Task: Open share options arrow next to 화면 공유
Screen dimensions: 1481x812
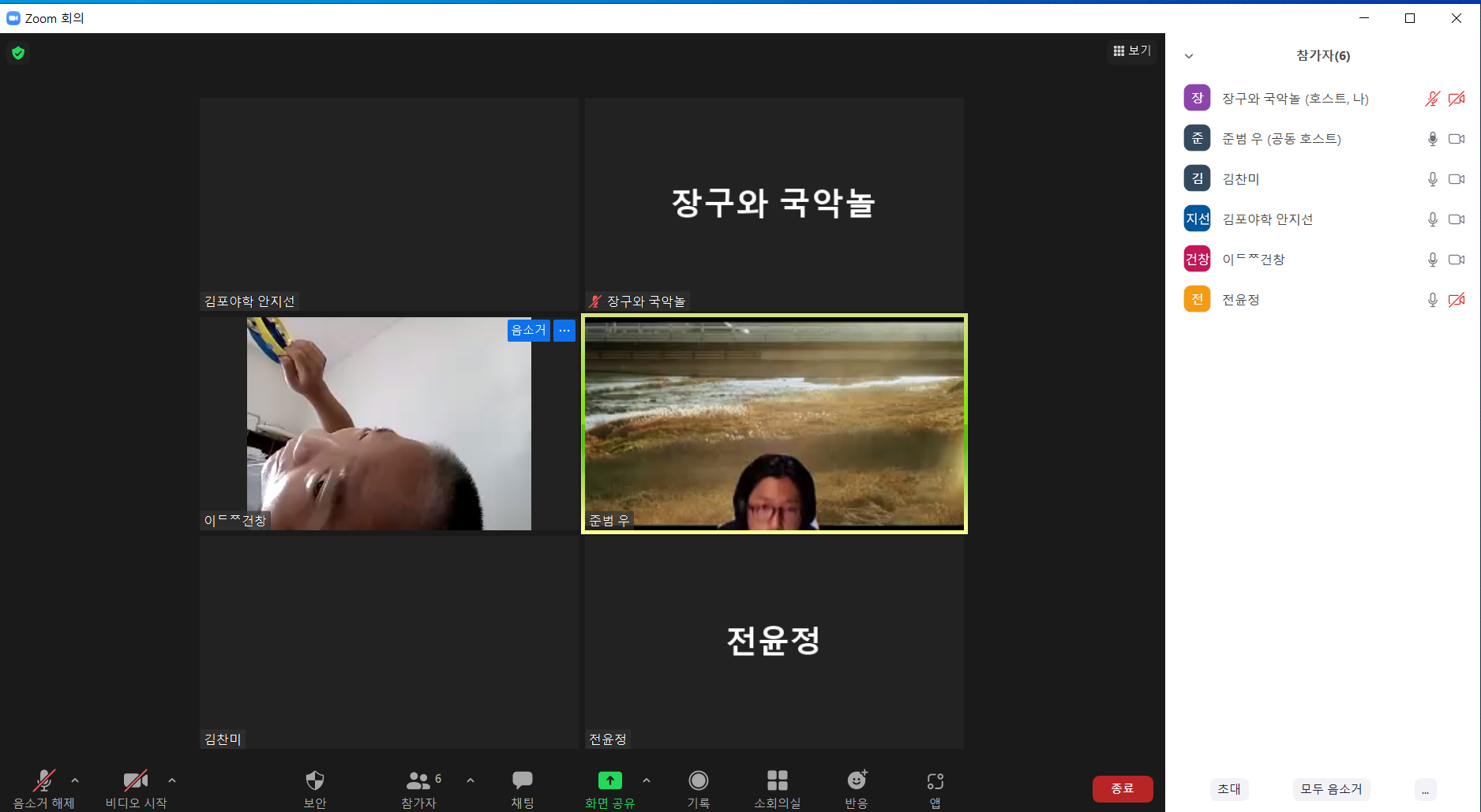Action: [x=647, y=780]
